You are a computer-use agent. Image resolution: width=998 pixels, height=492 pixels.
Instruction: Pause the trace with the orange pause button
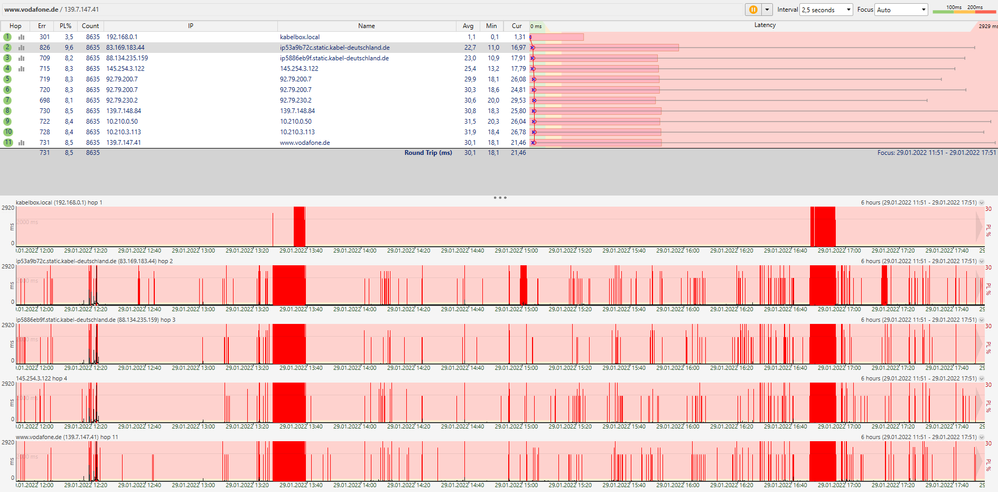tap(752, 10)
